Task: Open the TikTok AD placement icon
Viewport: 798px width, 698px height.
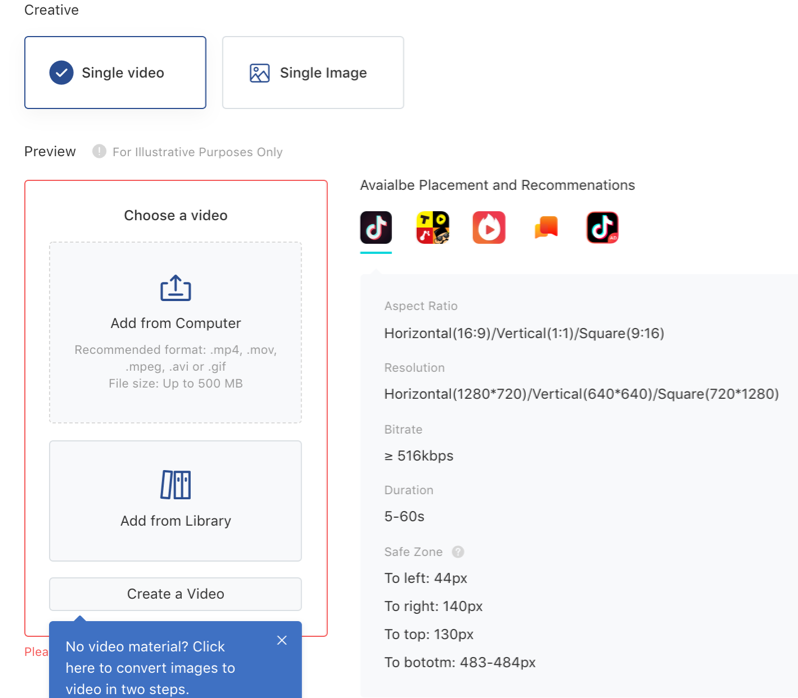Action: point(602,228)
